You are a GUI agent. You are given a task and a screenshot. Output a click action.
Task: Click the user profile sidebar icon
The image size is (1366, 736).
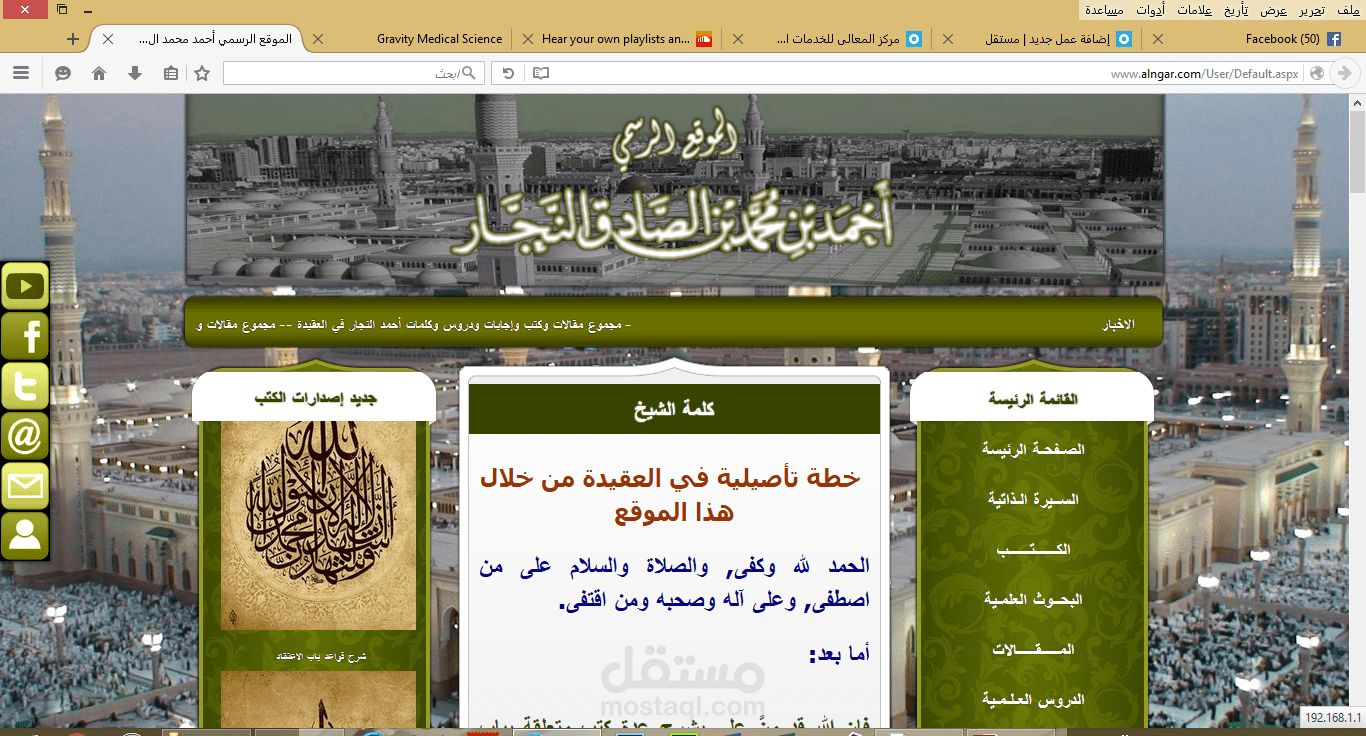[25, 537]
